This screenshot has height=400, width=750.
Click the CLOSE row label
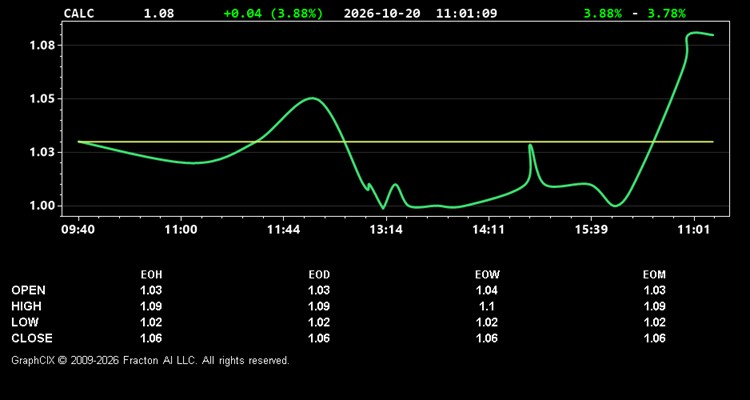click(x=32, y=338)
